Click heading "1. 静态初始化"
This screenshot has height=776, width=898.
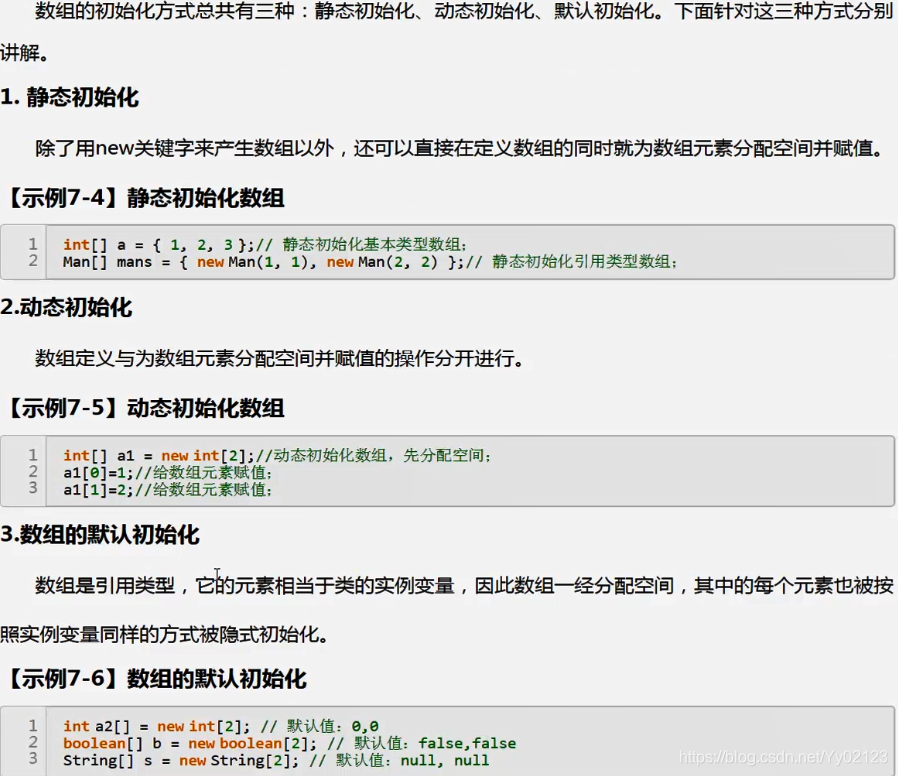[x=69, y=97]
